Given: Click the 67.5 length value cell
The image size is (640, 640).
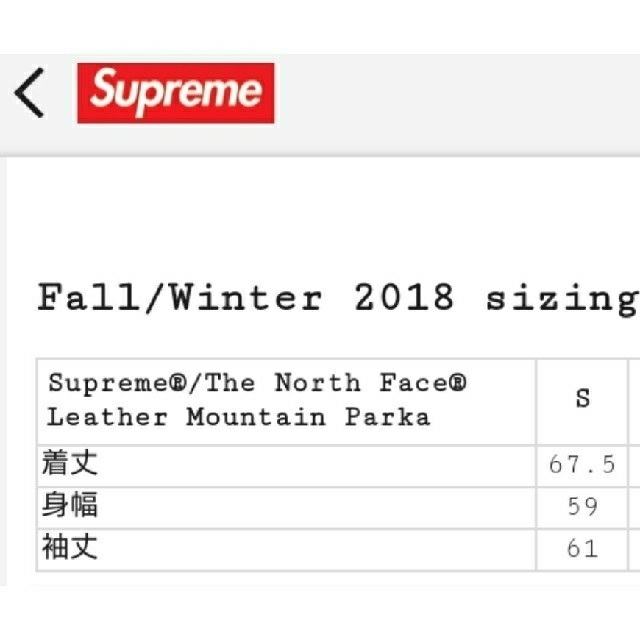Looking at the screenshot, I should [x=582, y=465].
